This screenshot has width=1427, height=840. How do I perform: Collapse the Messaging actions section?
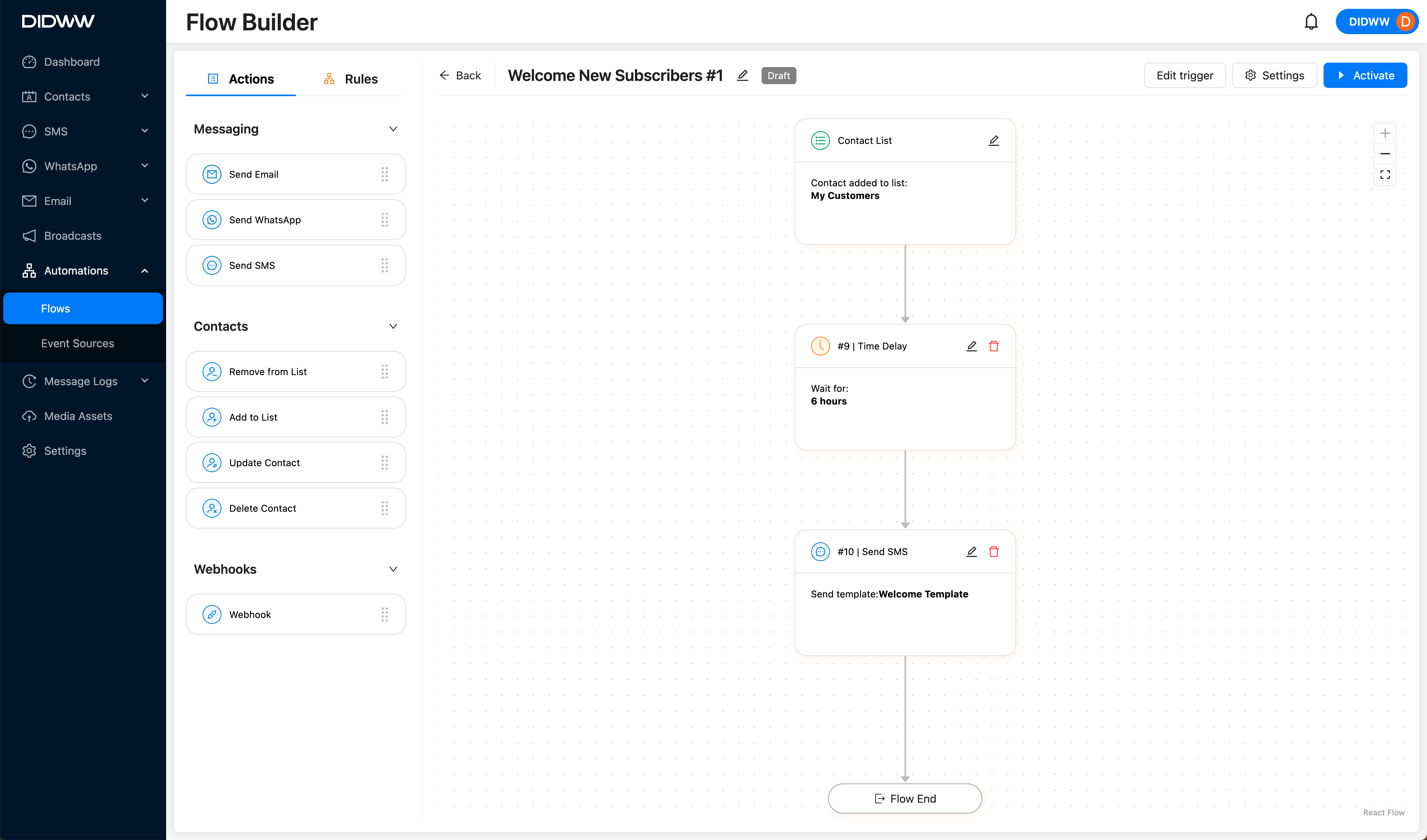[x=393, y=129]
